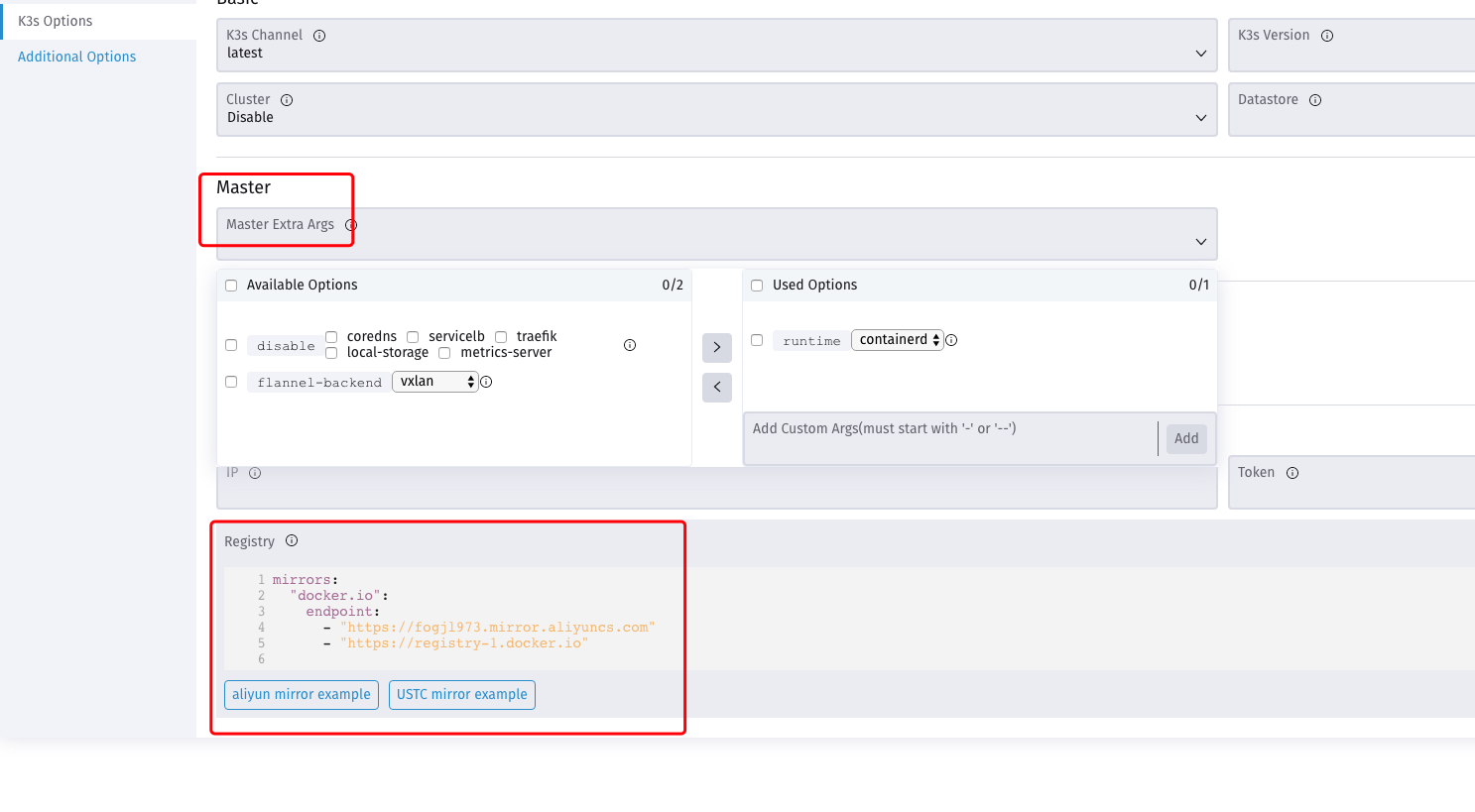Click the info icon next to runtime containerd
The image size is (1475, 812).
click(951, 339)
